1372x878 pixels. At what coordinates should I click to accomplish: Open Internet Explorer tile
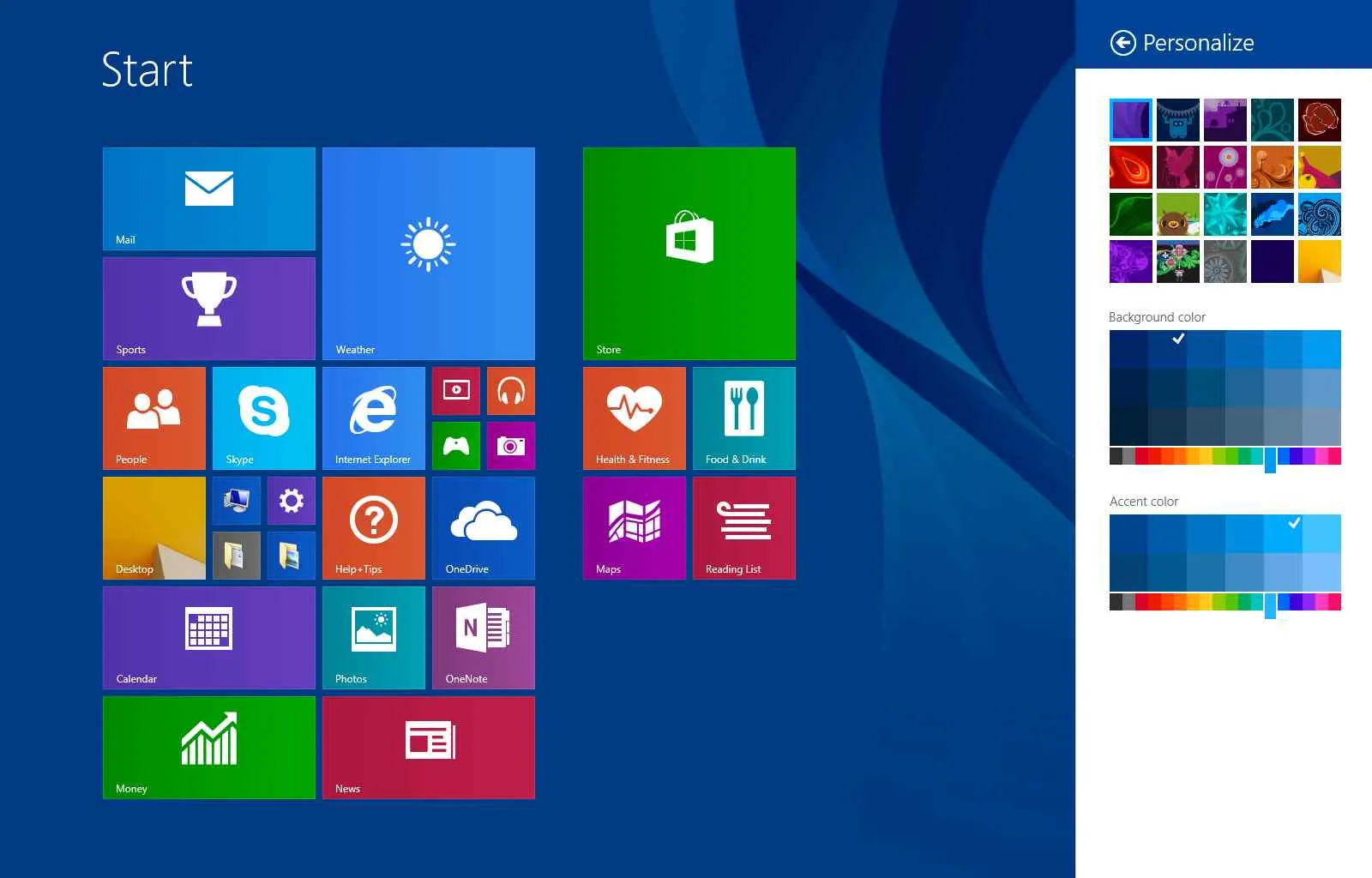click(374, 418)
